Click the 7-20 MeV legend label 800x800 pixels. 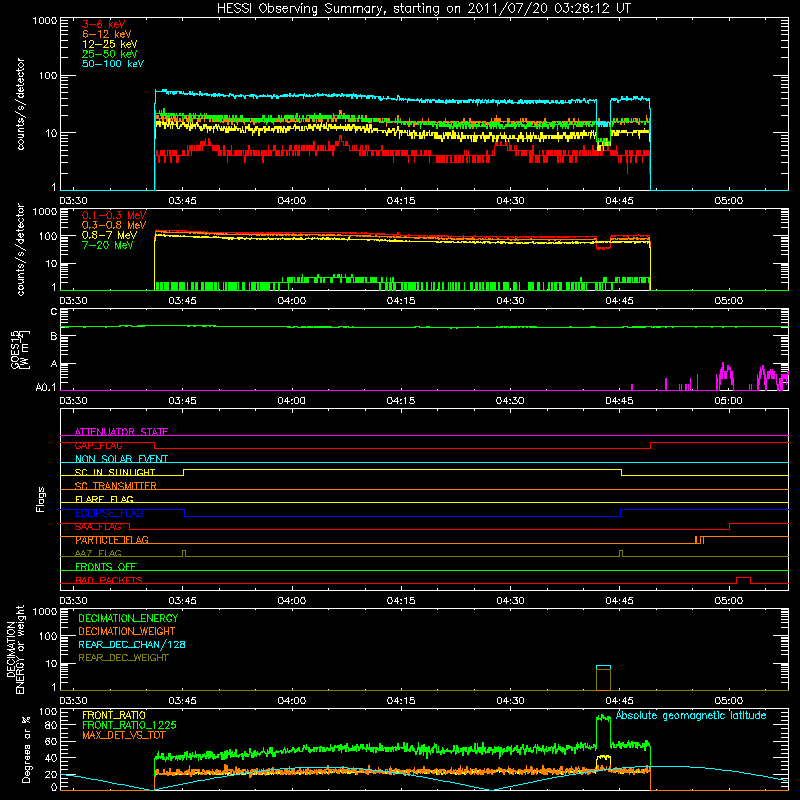point(108,245)
